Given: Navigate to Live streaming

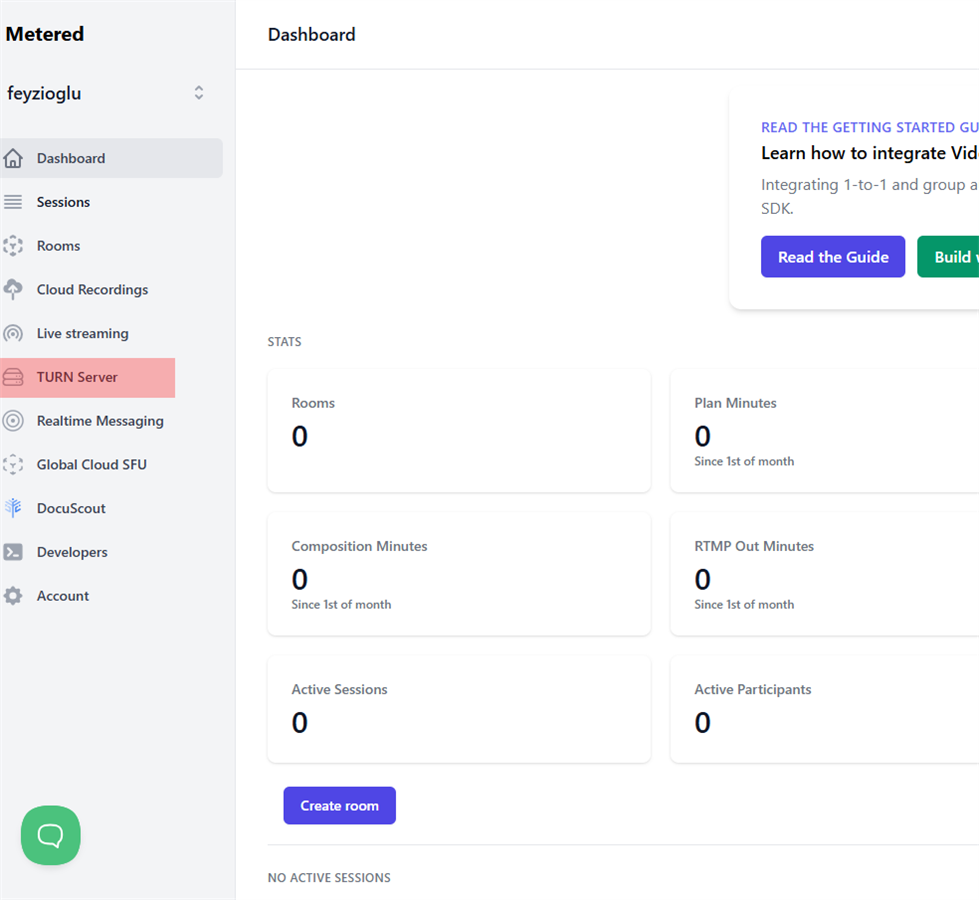Looking at the screenshot, I should point(82,333).
